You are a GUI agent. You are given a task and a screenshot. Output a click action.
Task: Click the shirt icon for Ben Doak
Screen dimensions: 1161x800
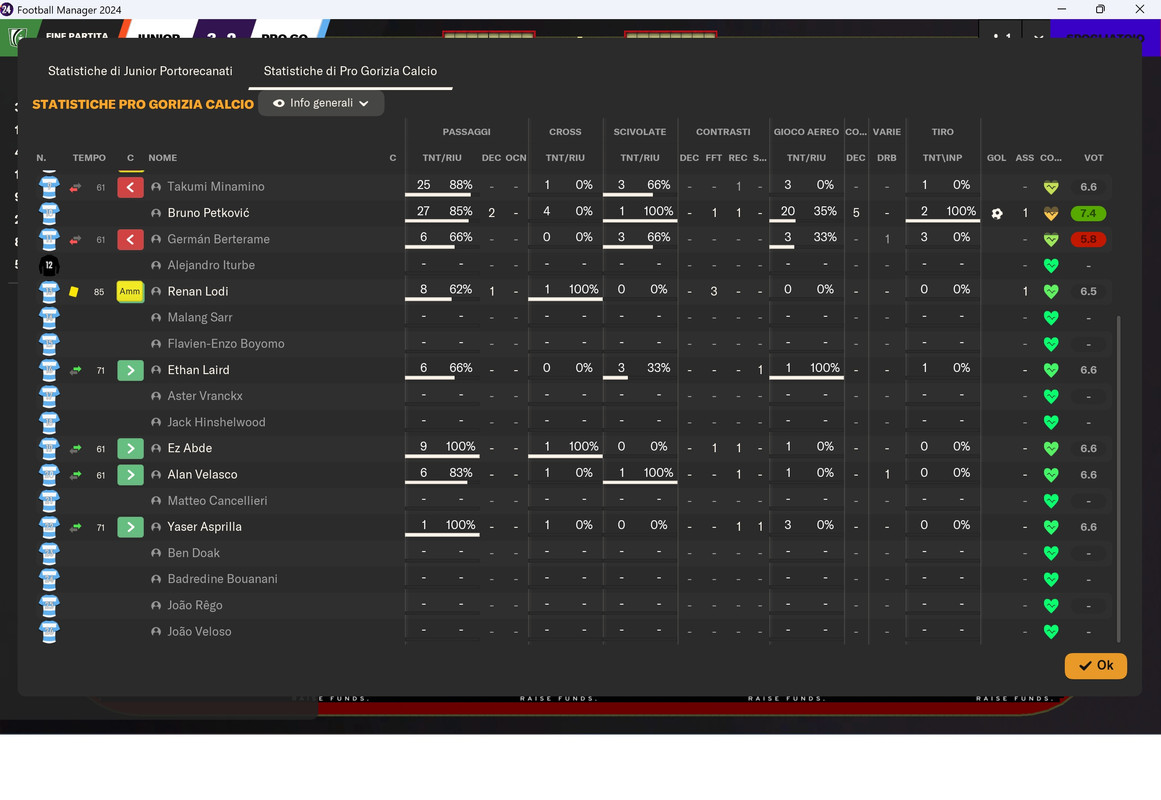(x=49, y=553)
